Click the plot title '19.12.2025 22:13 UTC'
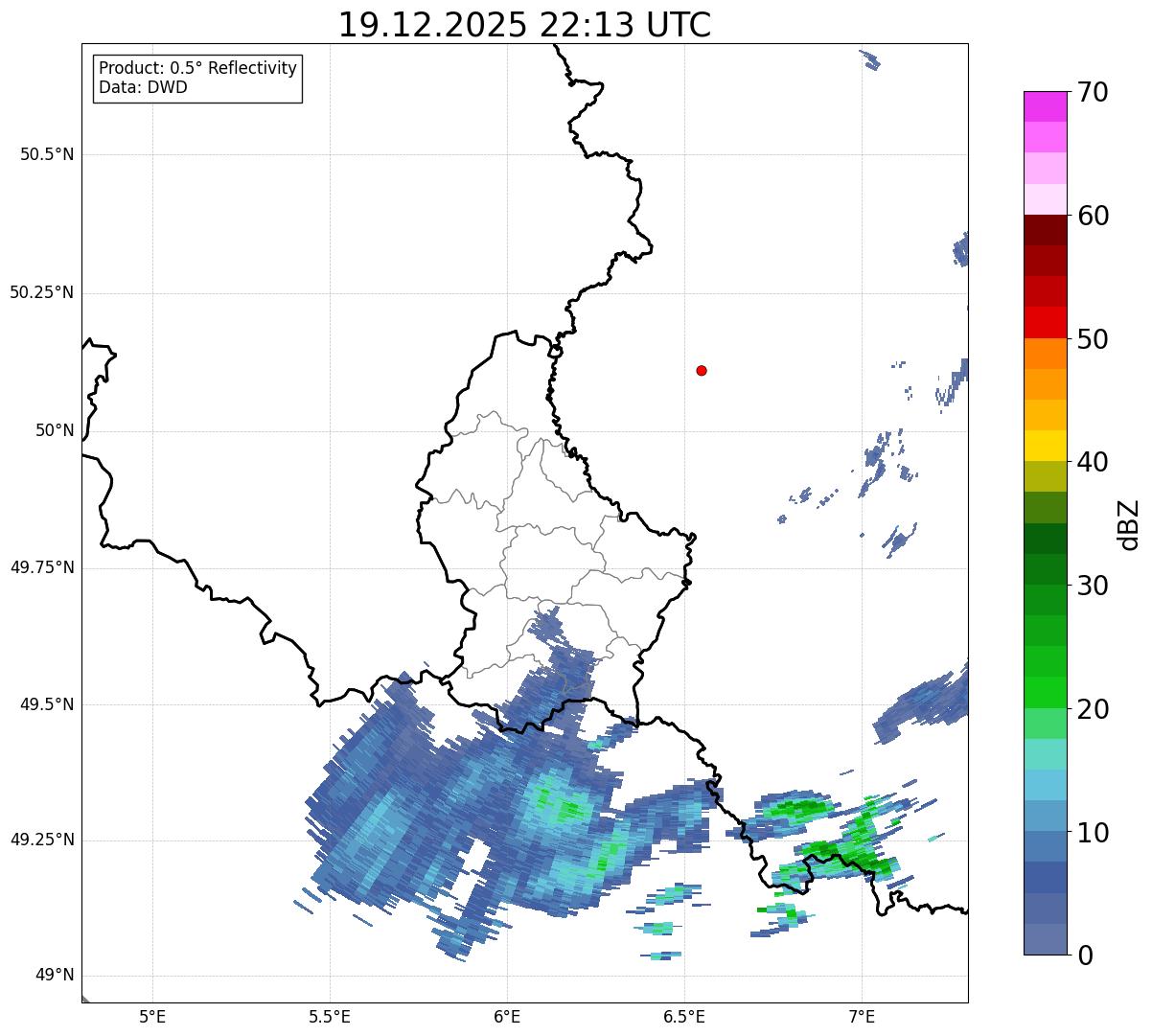The height and width of the screenshot is (1036, 1152). (524, 25)
